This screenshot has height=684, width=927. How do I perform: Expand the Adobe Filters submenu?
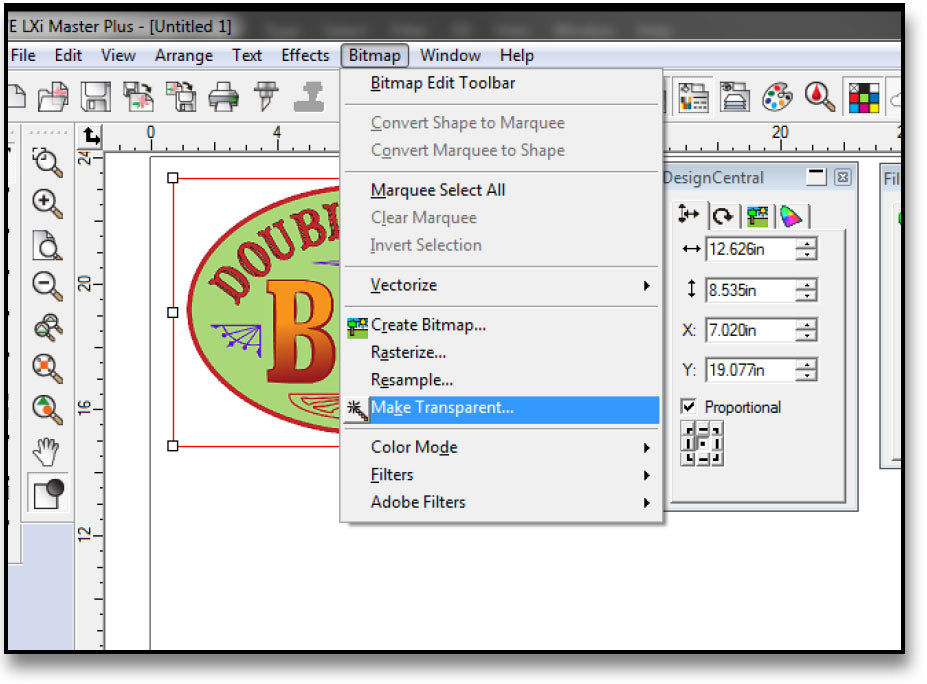501,503
